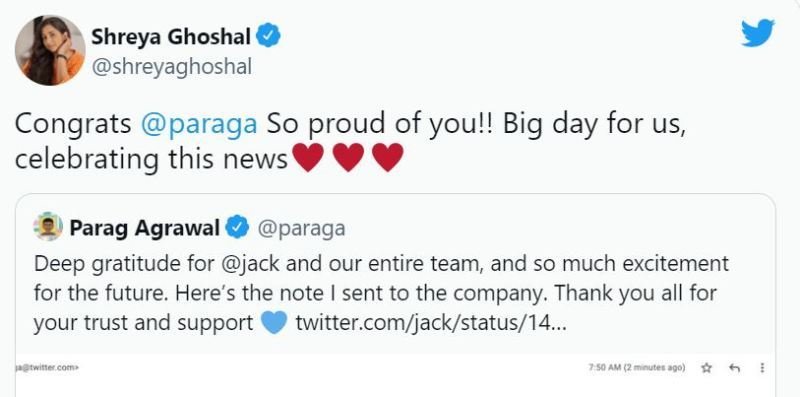Click the first red heart emoji
800x397 pixels.
point(308,157)
